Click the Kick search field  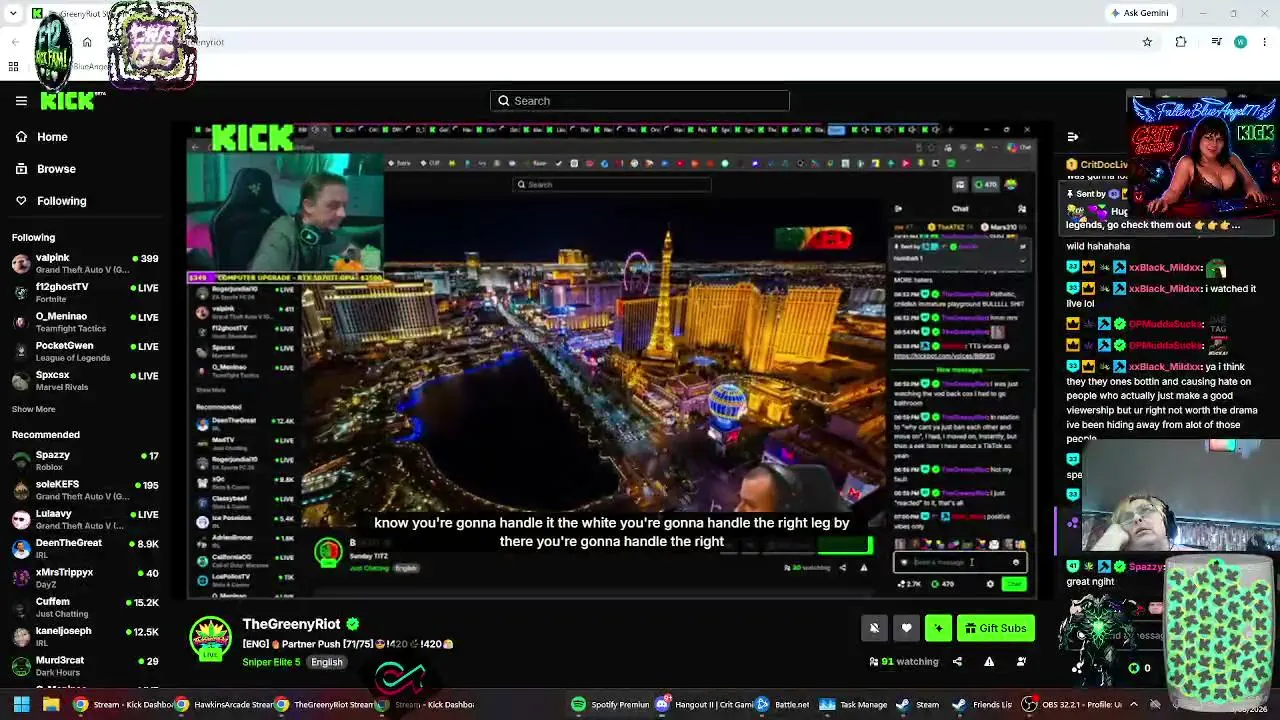[640, 101]
